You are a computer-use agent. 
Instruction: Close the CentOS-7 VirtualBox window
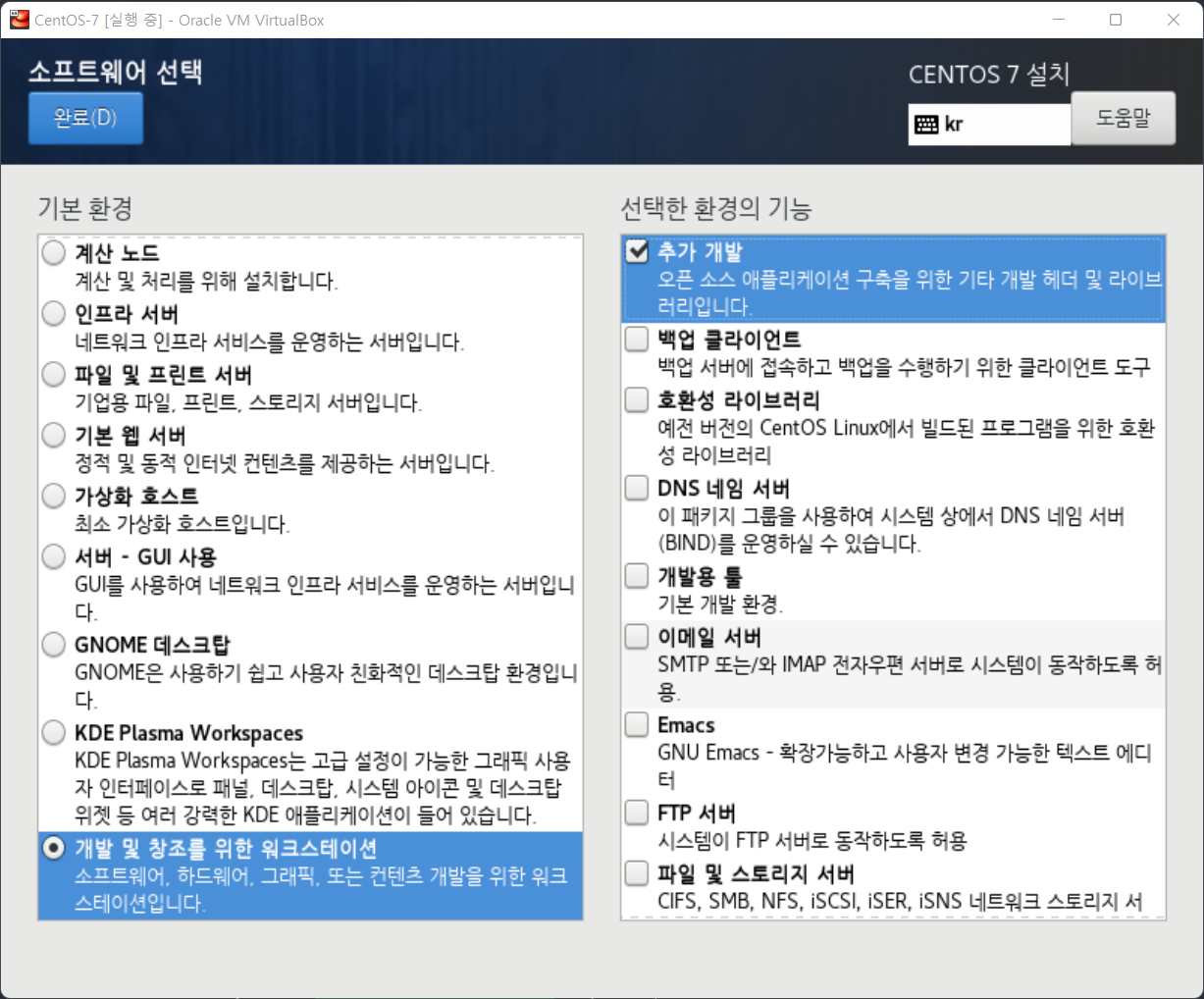[x=1174, y=20]
